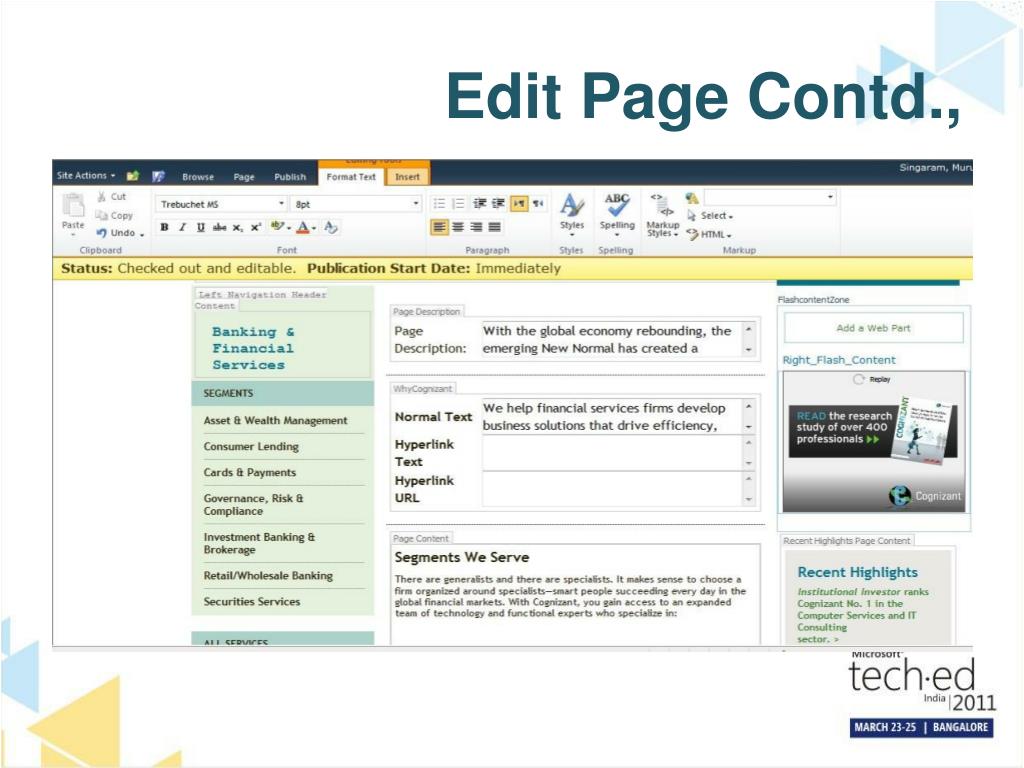1024x768 pixels.
Task: Select the Format Text tab
Action: click(x=351, y=176)
